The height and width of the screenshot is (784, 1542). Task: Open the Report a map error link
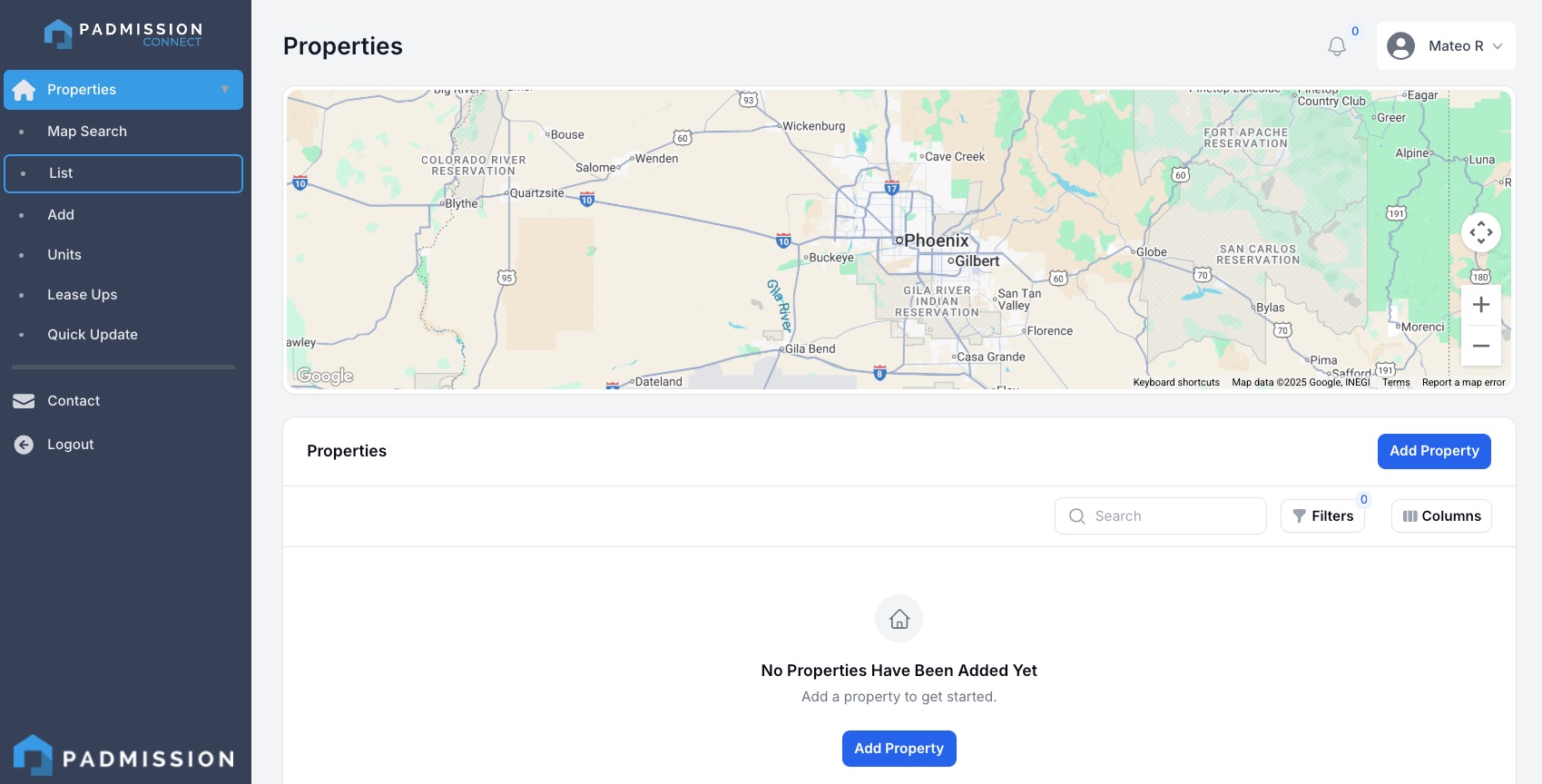1463,382
